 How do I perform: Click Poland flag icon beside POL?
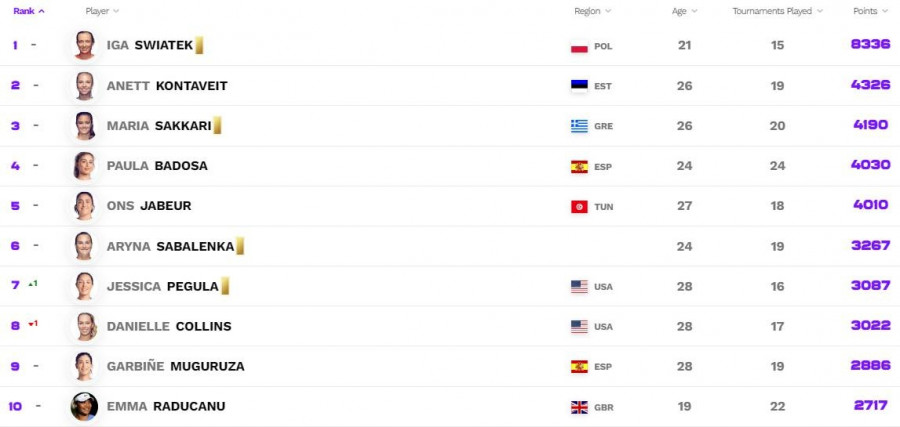pyautogui.click(x=578, y=46)
